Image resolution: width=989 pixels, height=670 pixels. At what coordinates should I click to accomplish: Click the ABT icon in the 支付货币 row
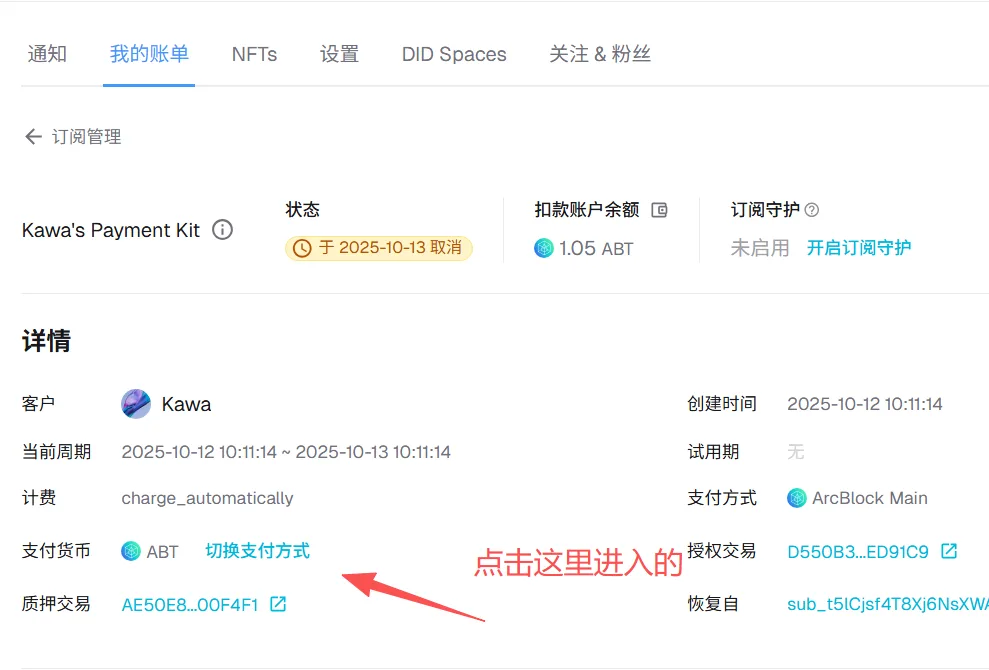tap(131, 551)
